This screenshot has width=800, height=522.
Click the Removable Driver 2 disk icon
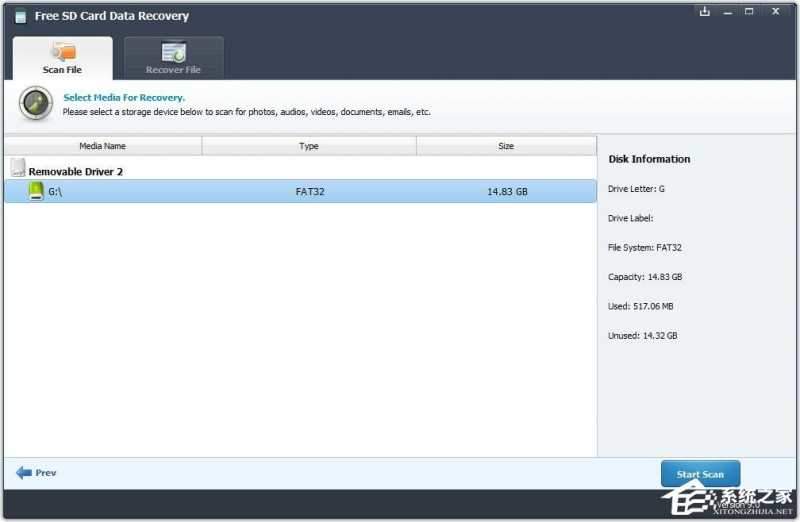coord(18,168)
